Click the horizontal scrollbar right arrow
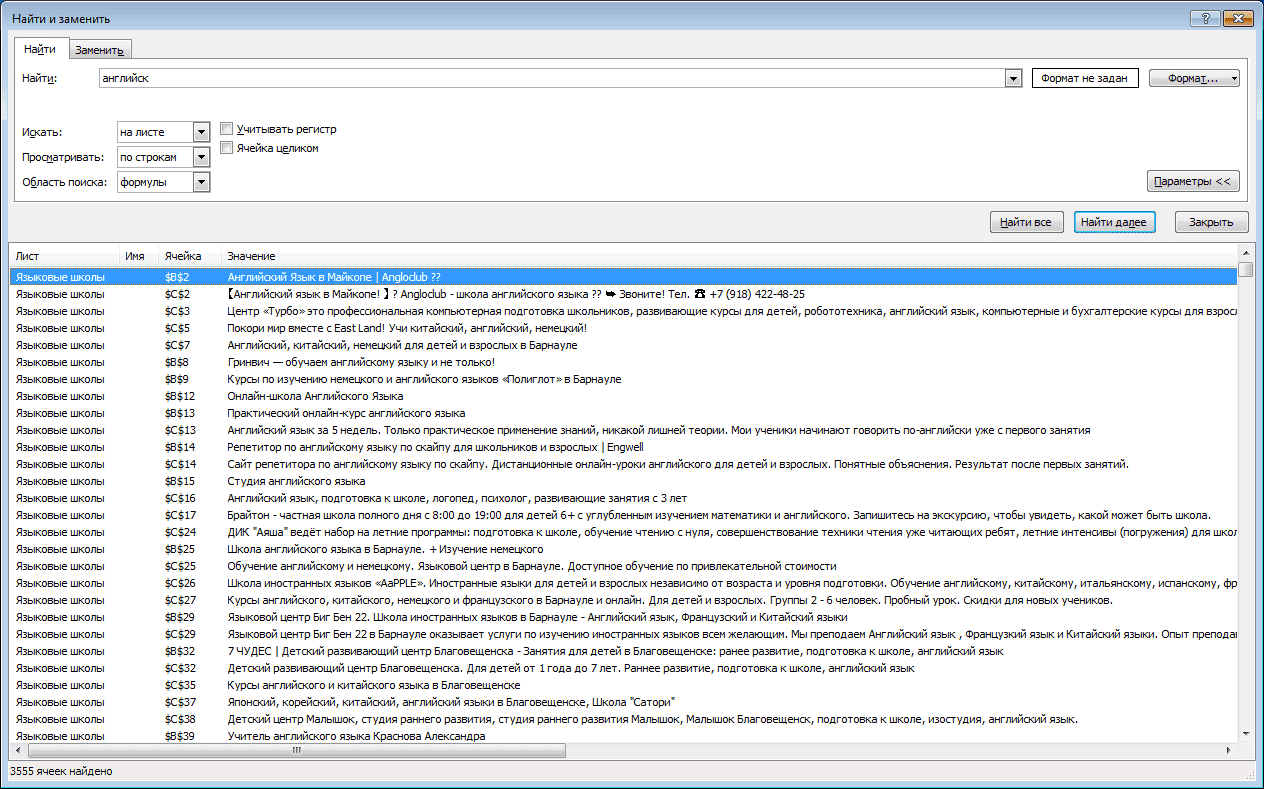The width and height of the screenshot is (1264, 789). click(x=1230, y=750)
